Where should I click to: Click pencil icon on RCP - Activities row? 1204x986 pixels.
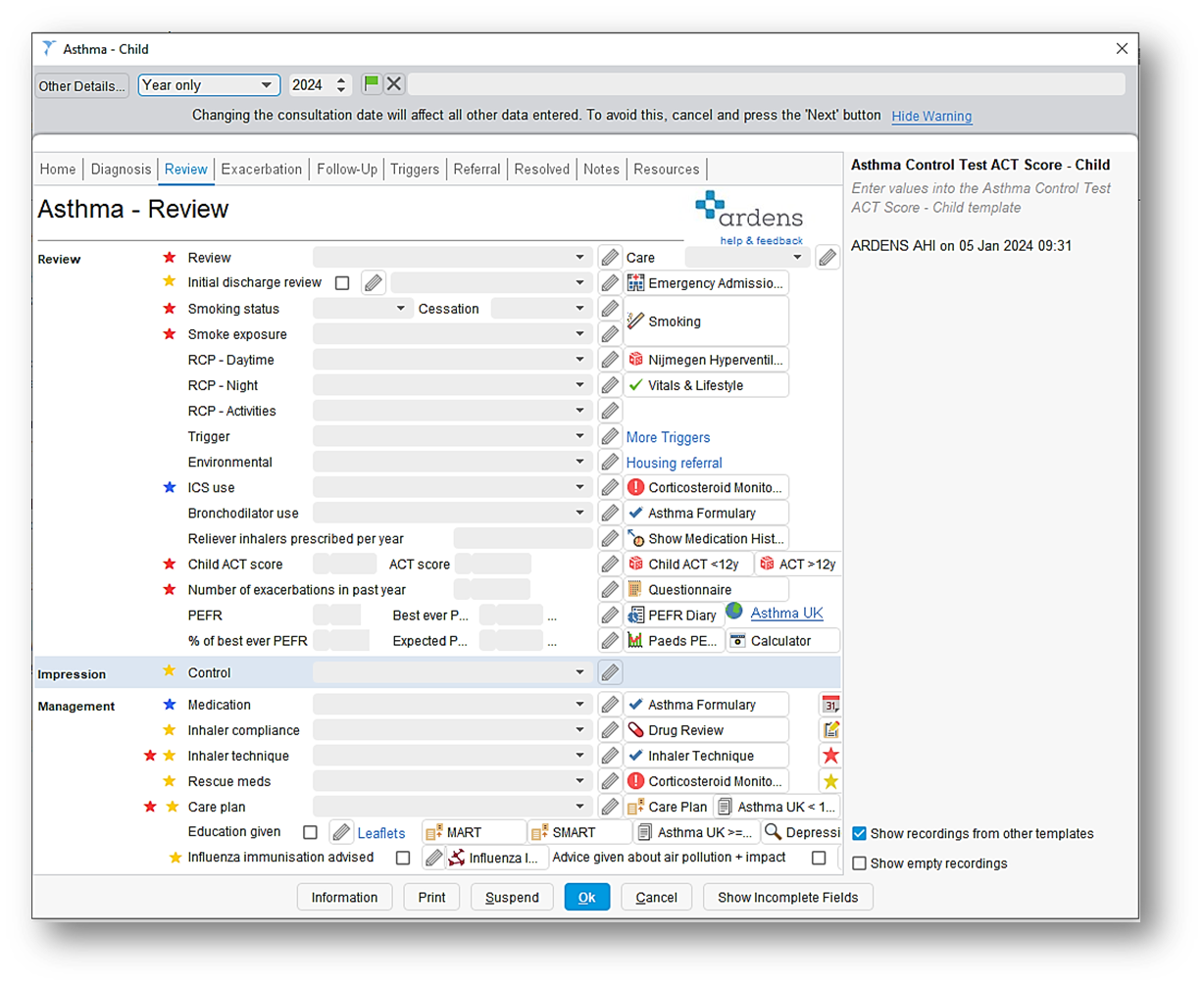(x=610, y=411)
